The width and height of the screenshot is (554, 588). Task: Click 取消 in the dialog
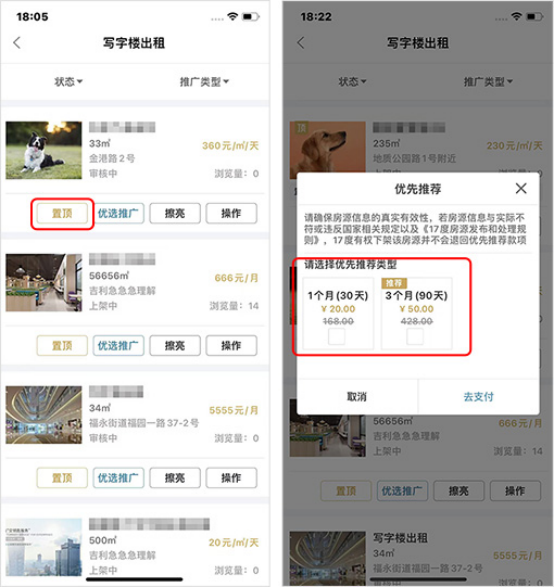click(357, 396)
